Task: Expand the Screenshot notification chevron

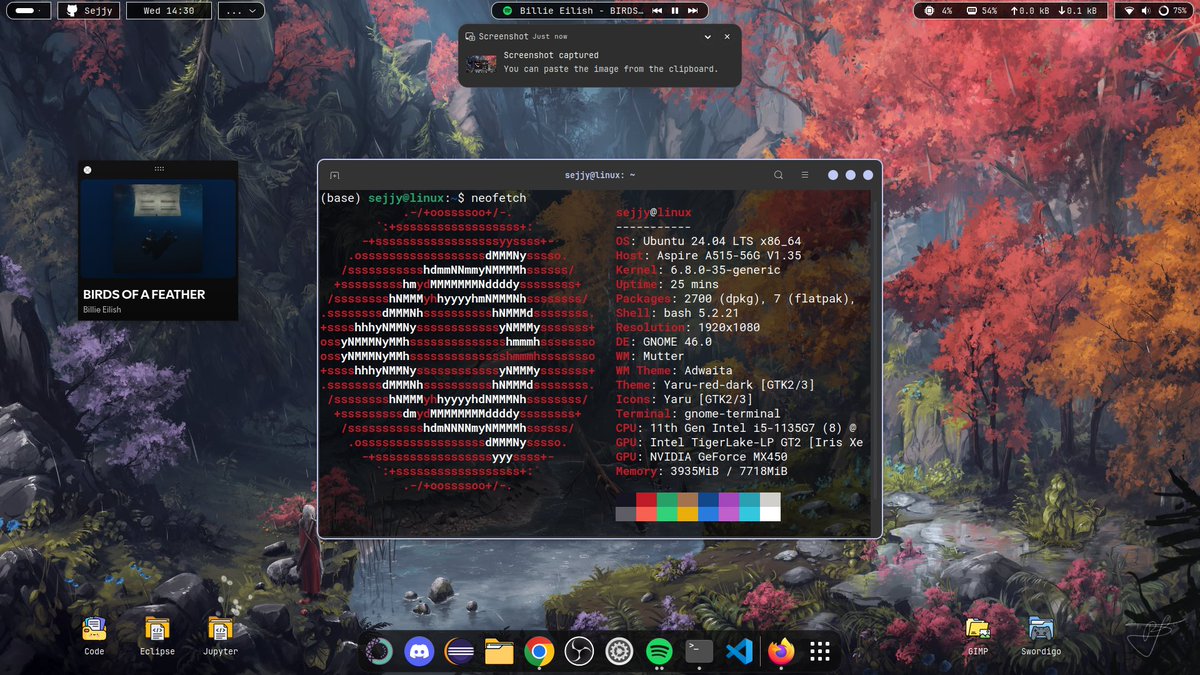Action: coord(708,36)
